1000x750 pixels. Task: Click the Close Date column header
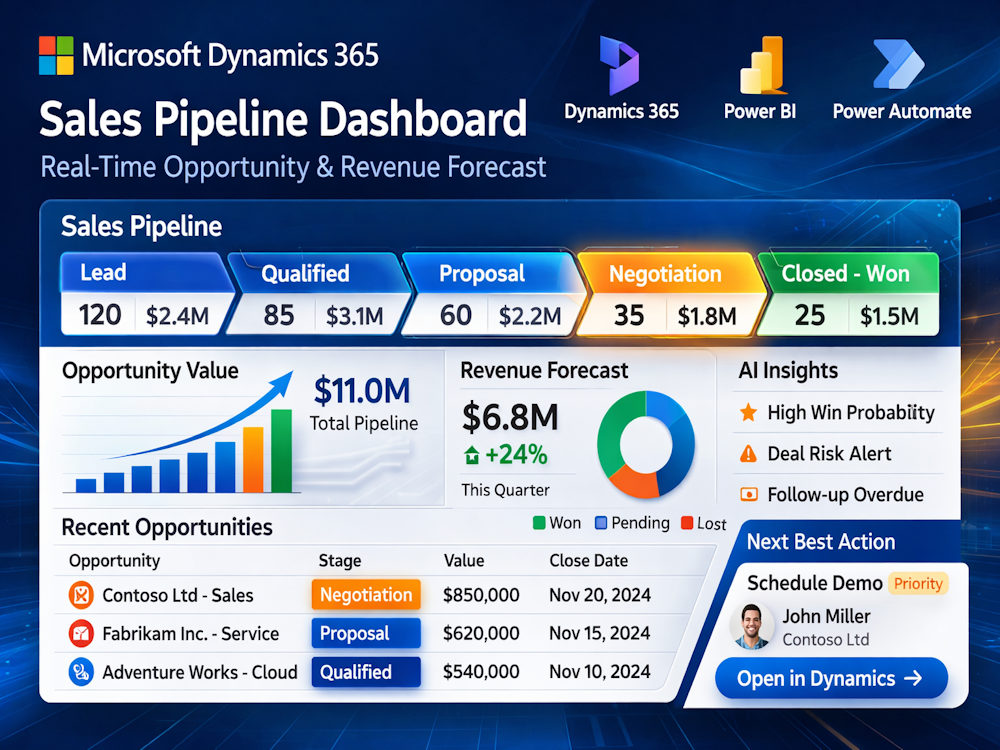tap(589, 561)
